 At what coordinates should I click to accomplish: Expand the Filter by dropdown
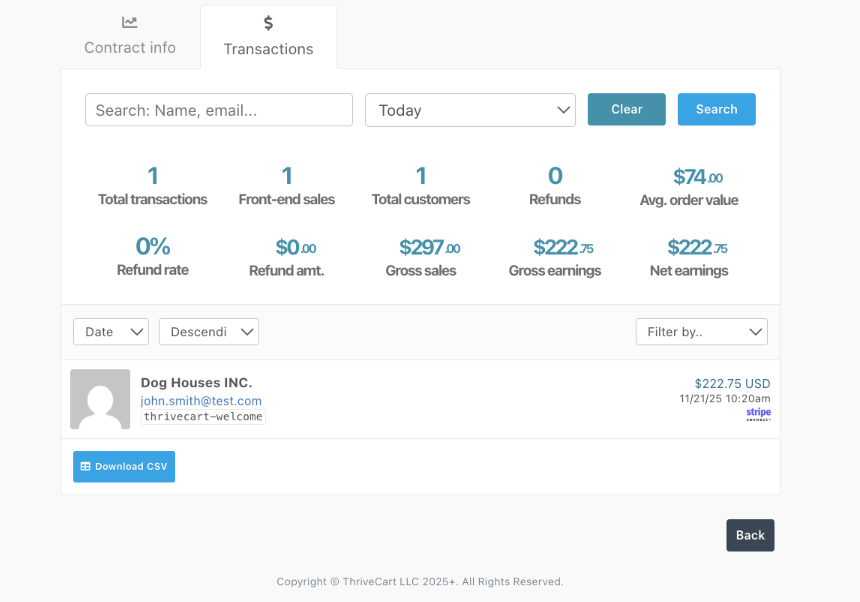(x=701, y=332)
